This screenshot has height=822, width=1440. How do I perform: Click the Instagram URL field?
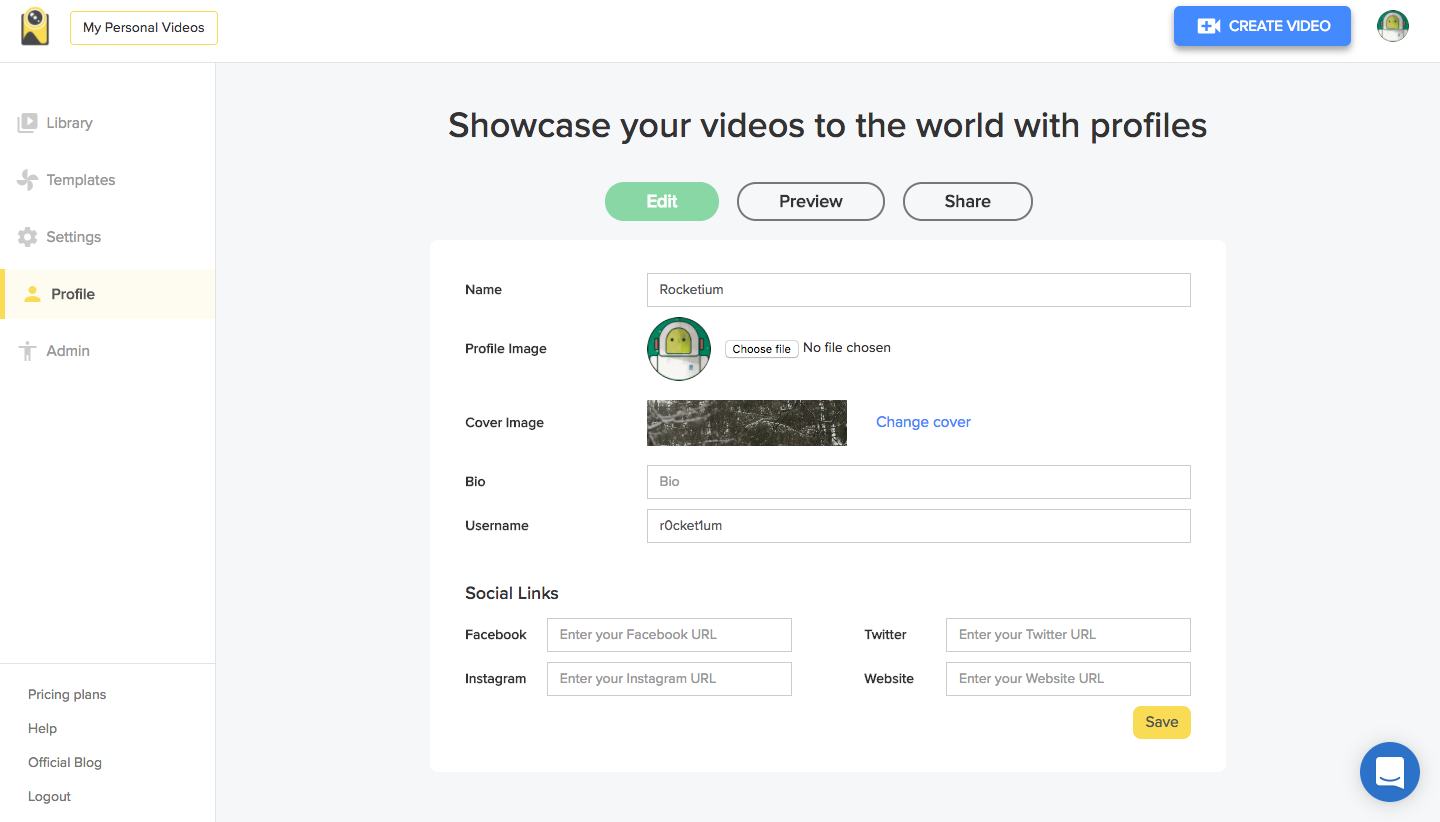pos(669,679)
